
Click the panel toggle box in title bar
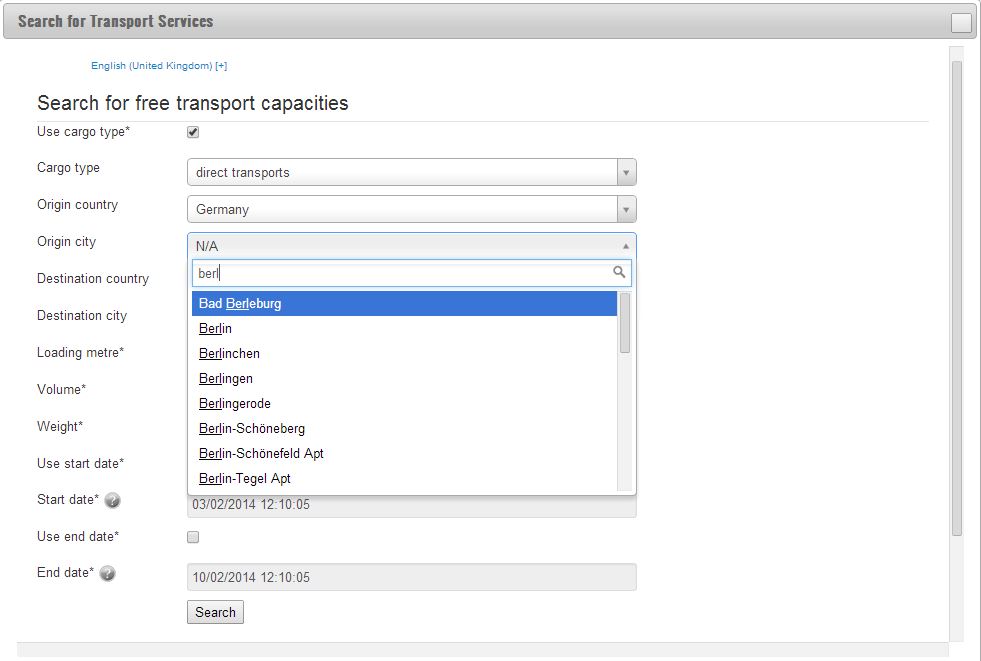point(961,23)
